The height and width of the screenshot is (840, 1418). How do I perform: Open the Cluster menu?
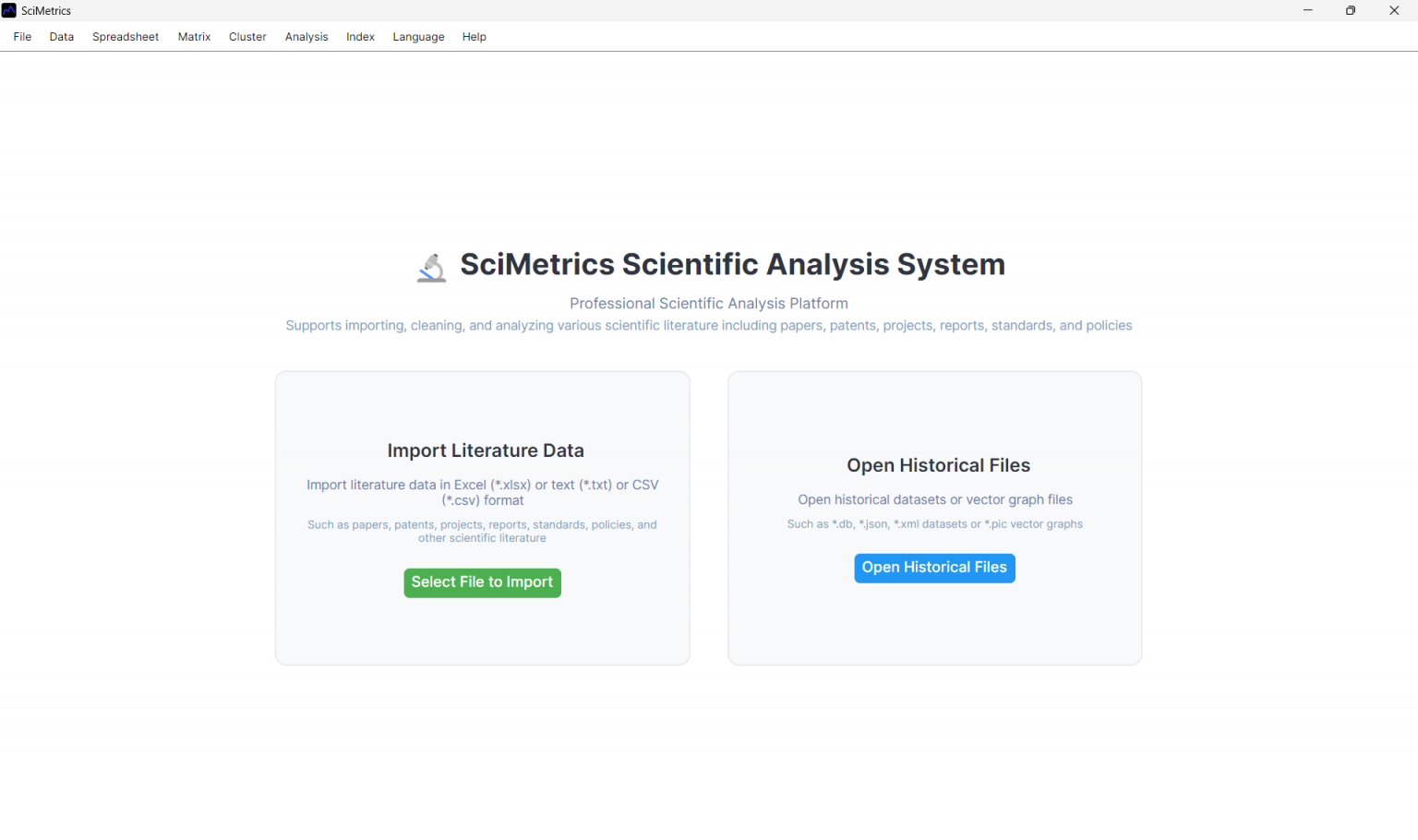(247, 37)
